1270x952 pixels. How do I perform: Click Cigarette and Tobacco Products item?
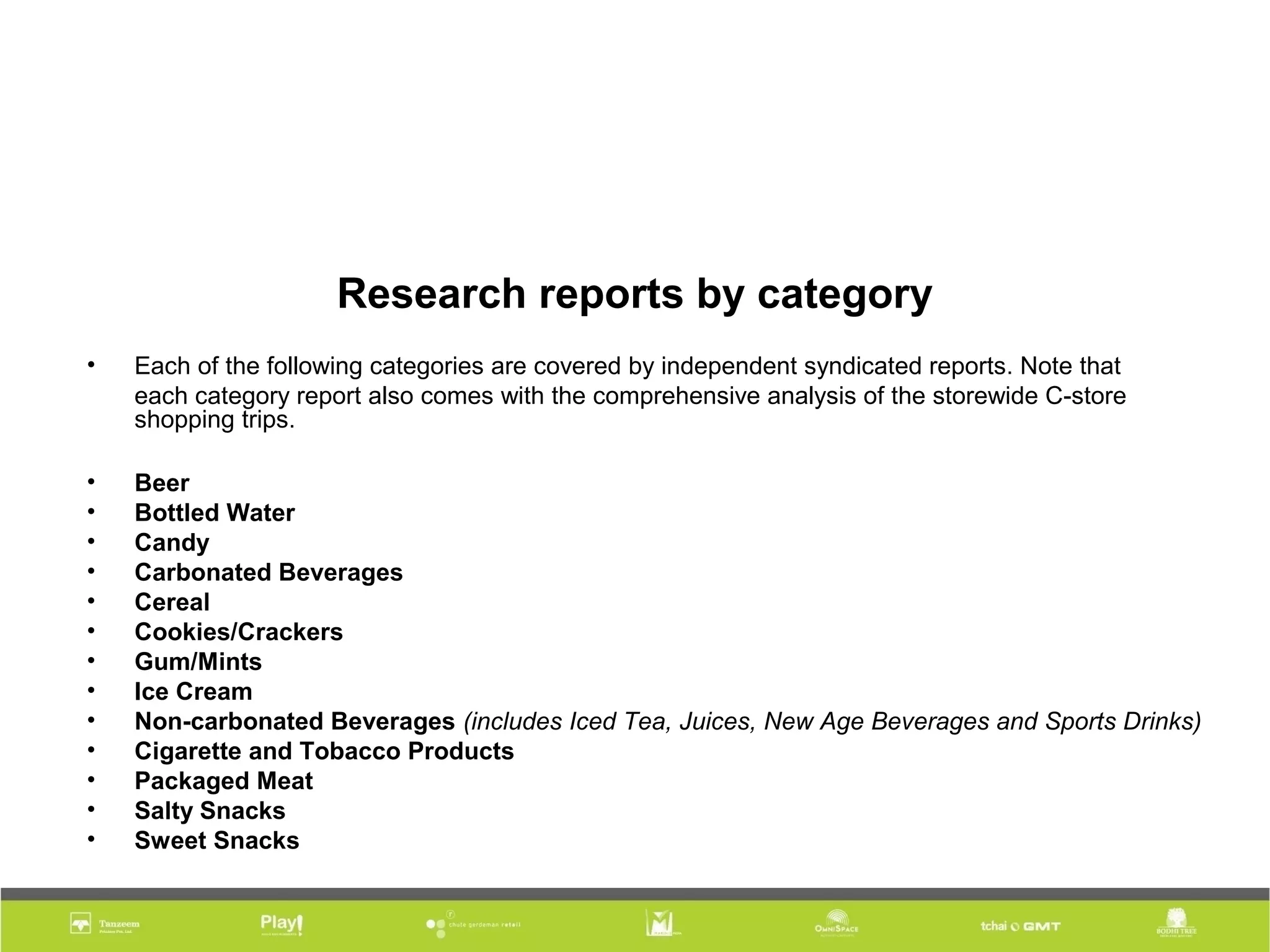[x=324, y=751]
